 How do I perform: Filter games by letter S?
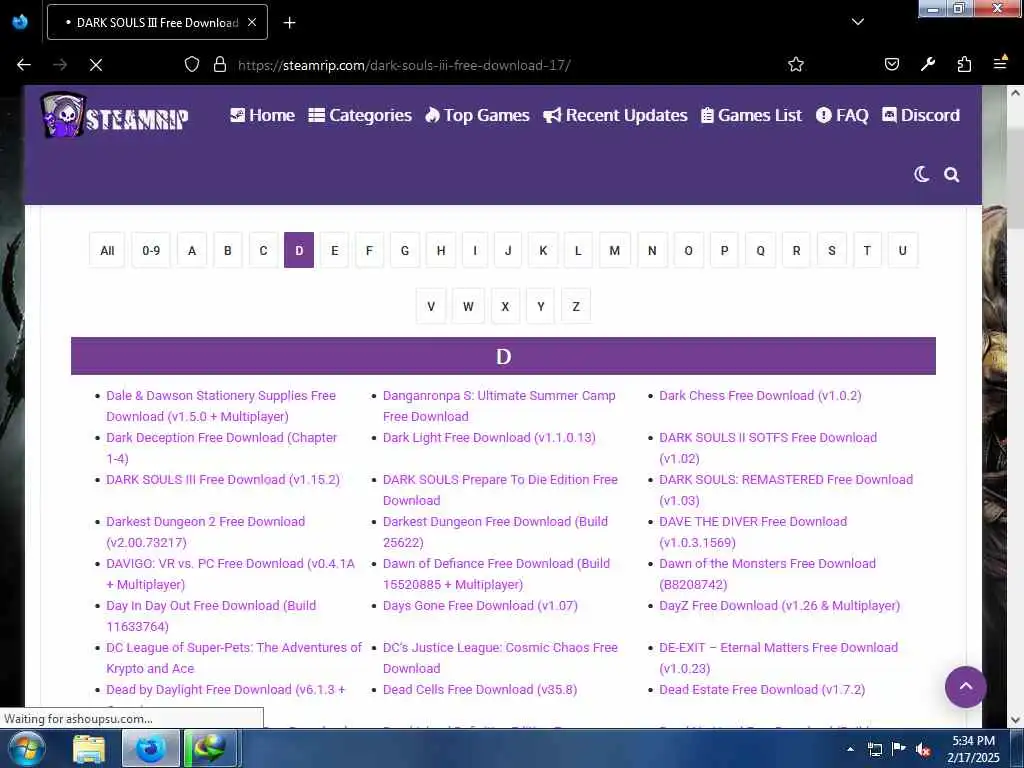pyautogui.click(x=832, y=250)
